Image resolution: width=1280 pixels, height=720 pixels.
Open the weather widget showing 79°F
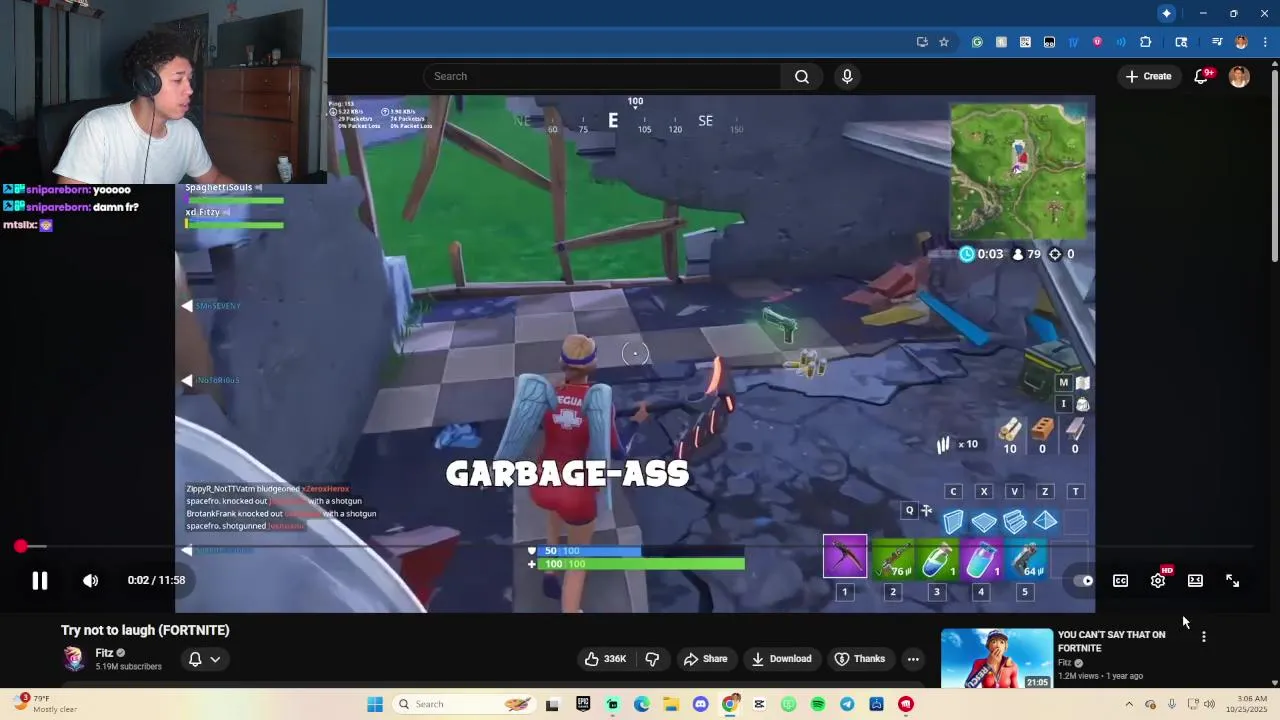46,704
